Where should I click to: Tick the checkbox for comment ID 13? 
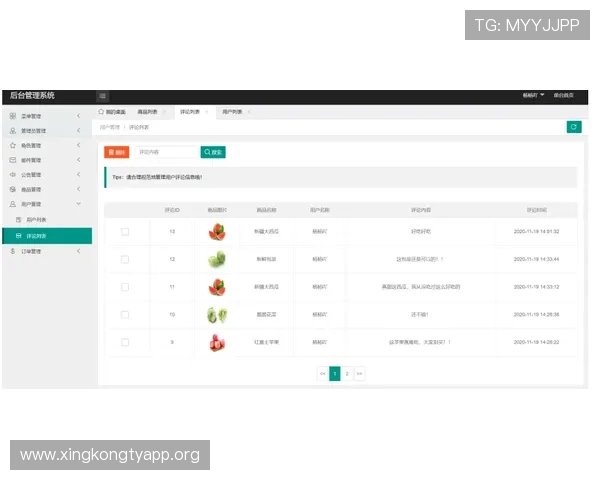[x=125, y=231]
